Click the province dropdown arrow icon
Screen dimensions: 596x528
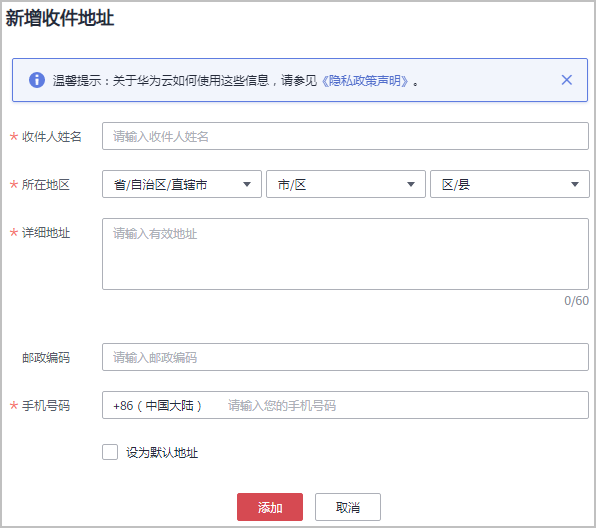[x=247, y=184]
